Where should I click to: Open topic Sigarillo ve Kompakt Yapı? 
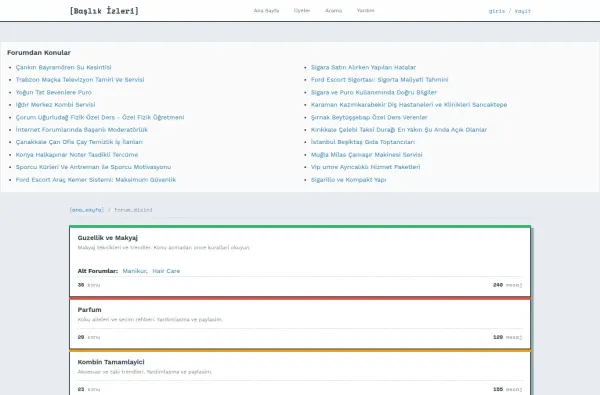pos(349,180)
